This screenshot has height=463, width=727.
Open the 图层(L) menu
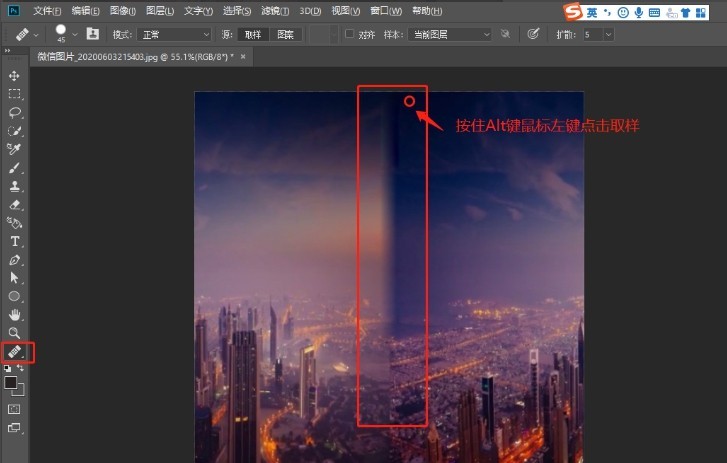159,11
